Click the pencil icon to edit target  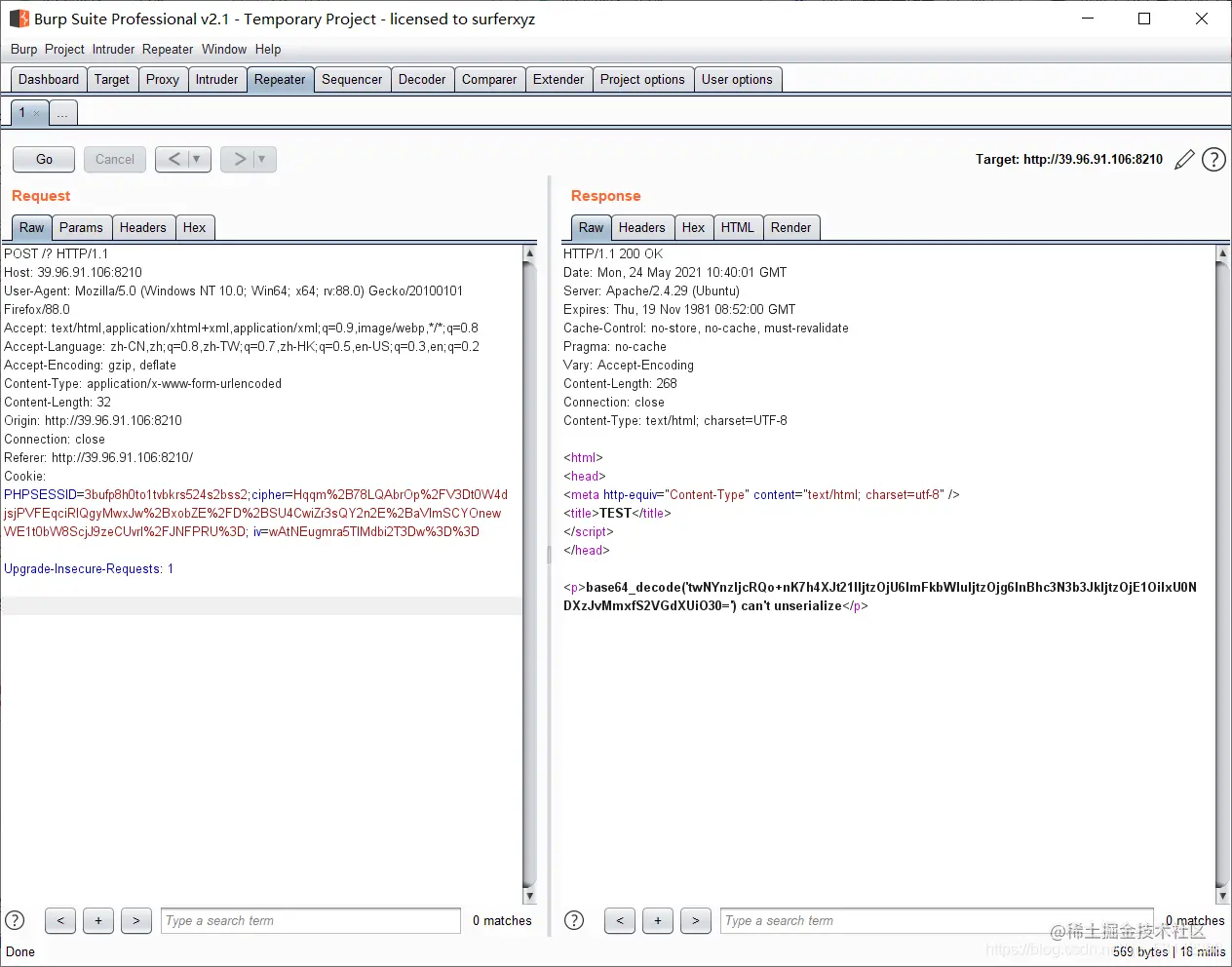(1184, 160)
